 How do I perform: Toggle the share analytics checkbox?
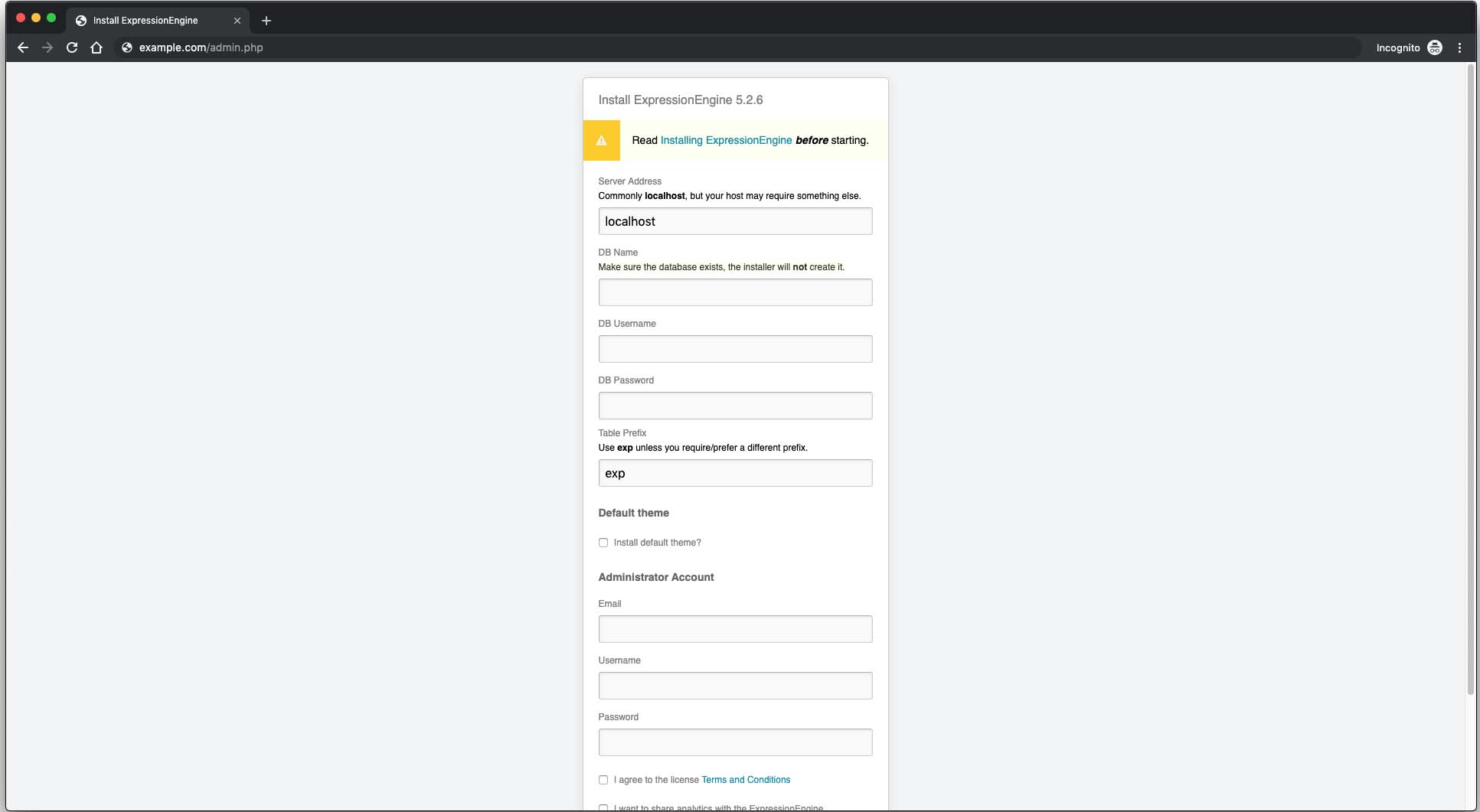[x=603, y=807]
